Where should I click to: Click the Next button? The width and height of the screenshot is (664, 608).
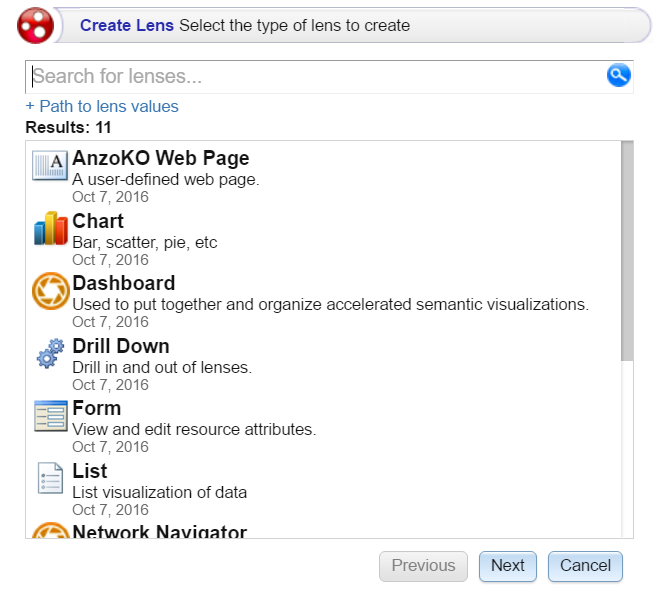click(508, 566)
